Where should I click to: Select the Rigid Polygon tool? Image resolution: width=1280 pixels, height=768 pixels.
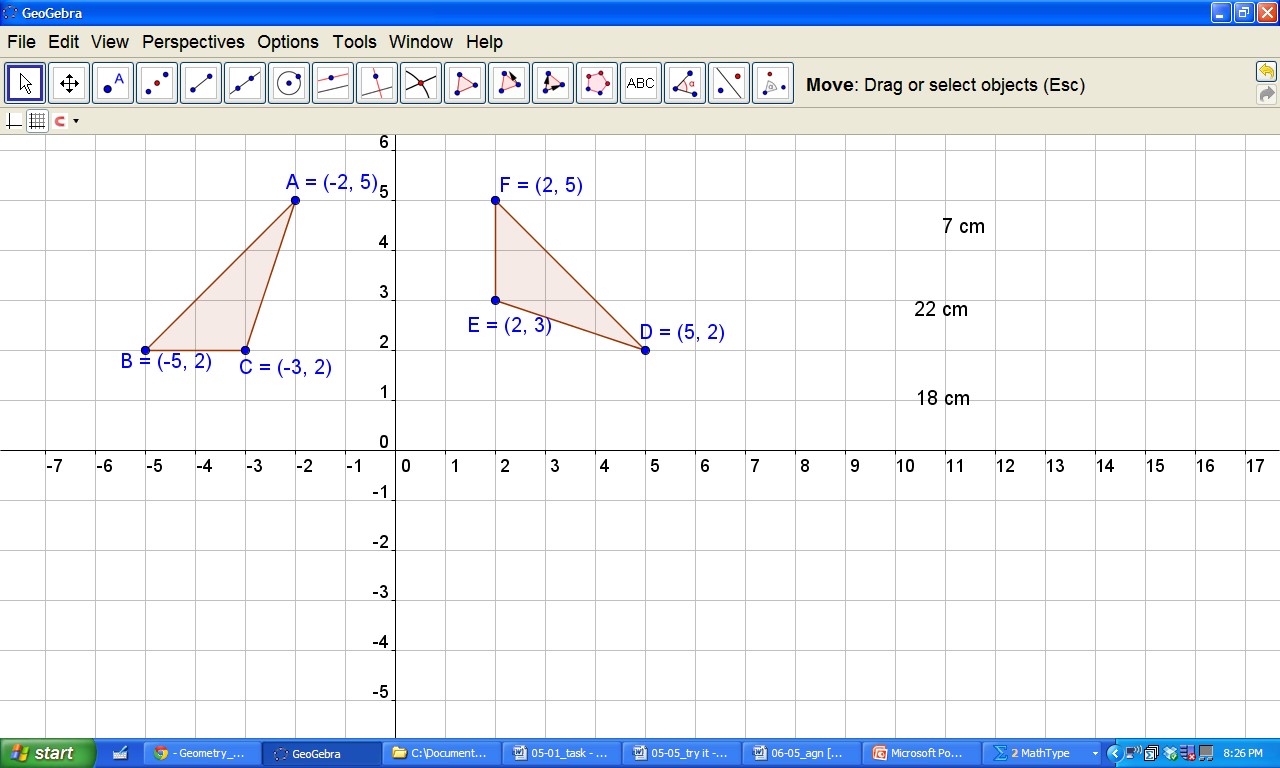(x=509, y=84)
